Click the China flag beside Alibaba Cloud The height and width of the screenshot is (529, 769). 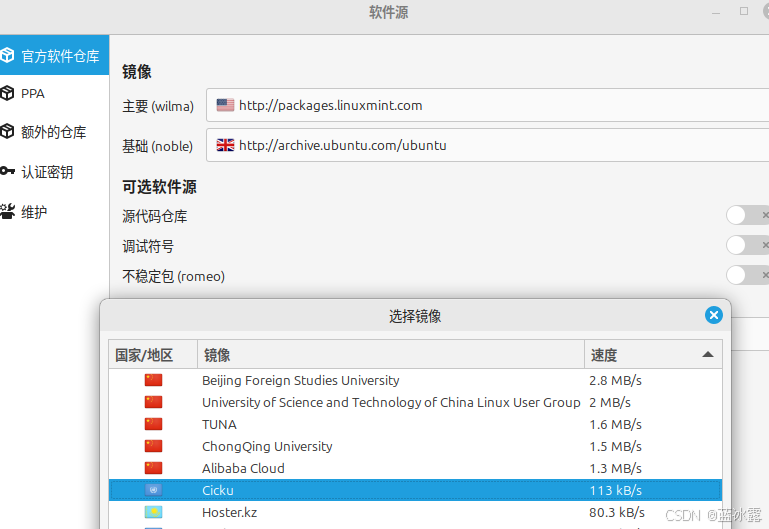coord(153,468)
